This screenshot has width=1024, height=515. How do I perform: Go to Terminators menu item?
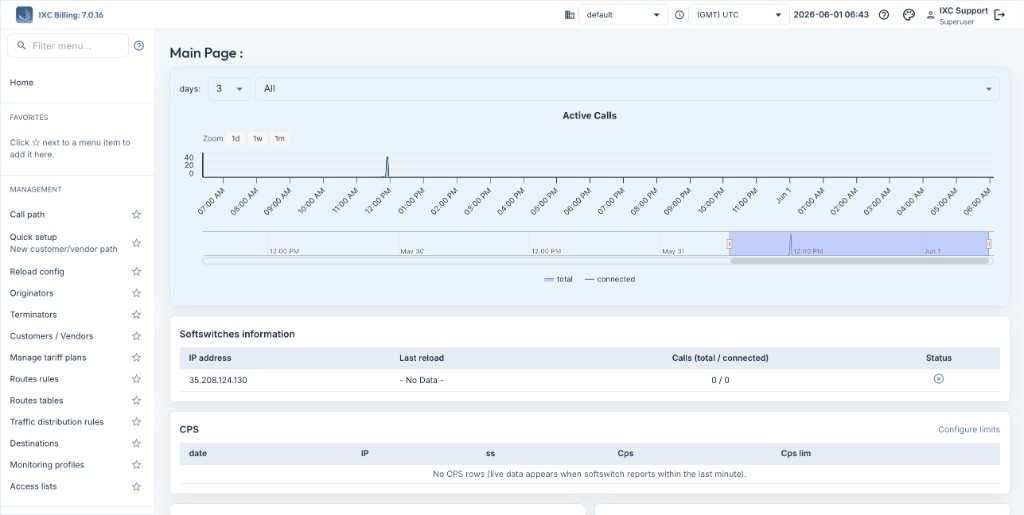33,315
